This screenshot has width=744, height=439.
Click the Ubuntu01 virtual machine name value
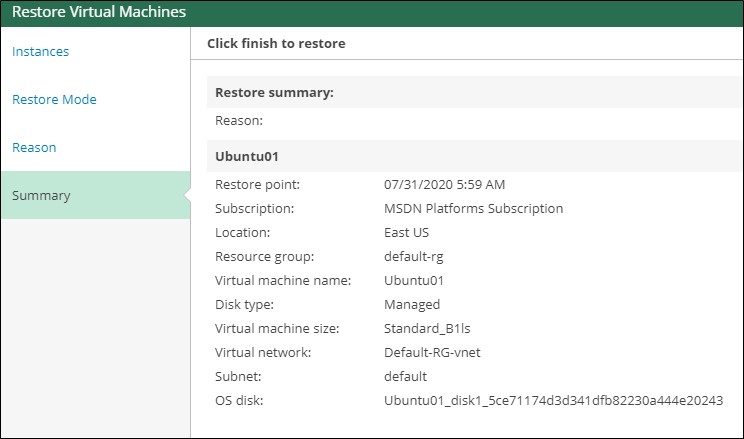coord(413,281)
